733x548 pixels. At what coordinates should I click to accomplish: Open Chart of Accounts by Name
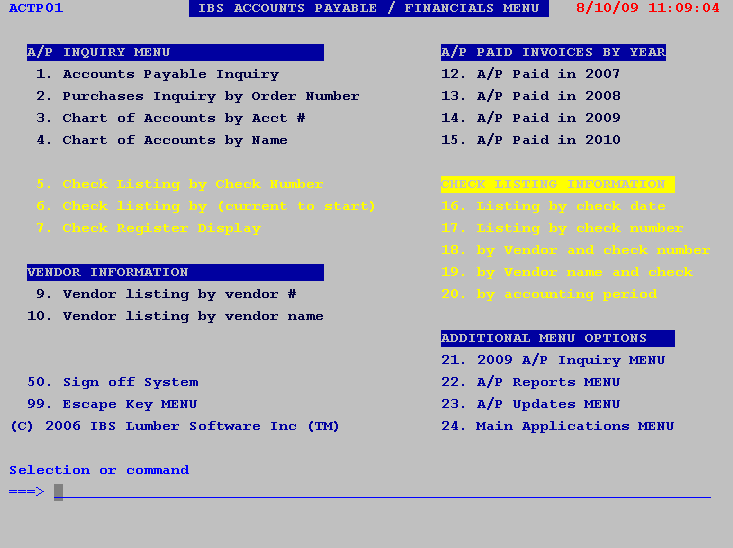click(162, 140)
